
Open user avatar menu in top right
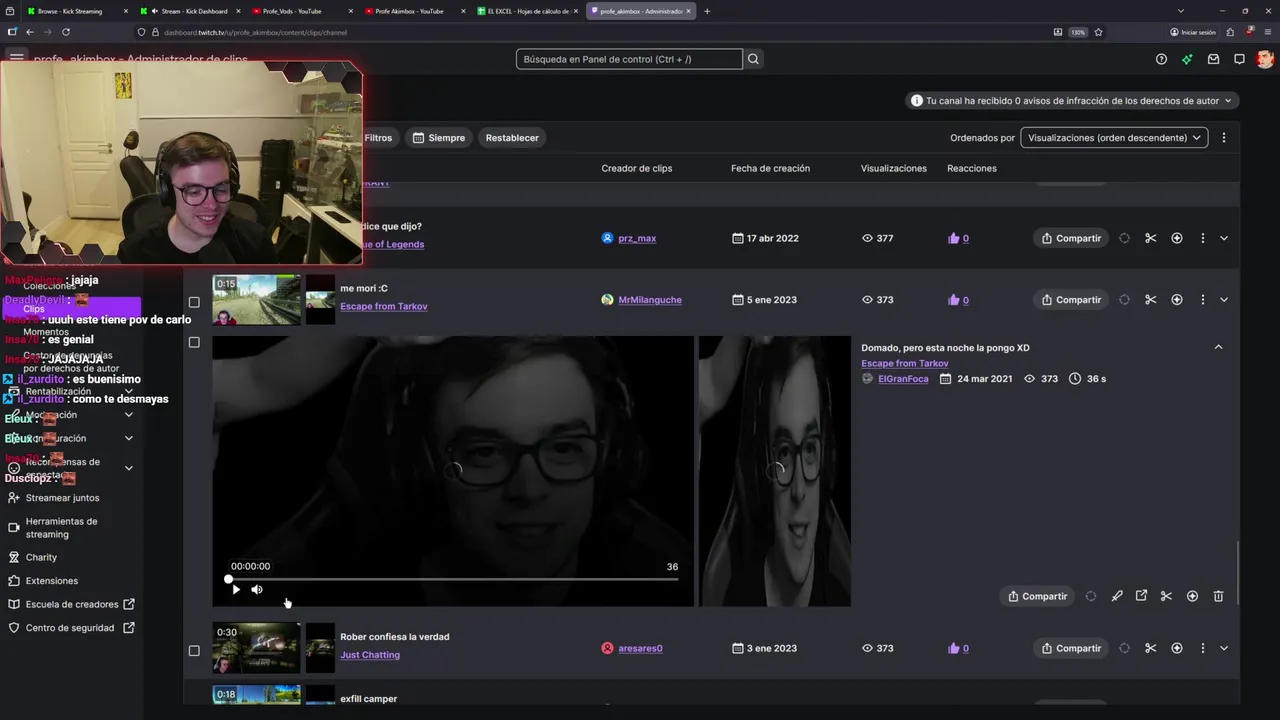point(1265,59)
